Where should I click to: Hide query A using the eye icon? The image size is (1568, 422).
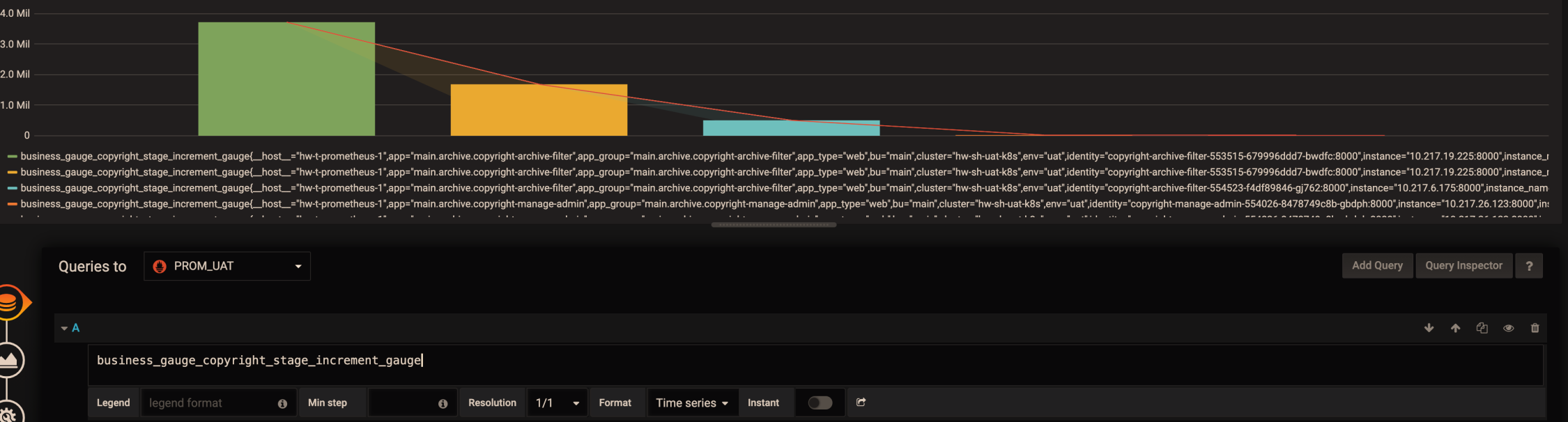(1508, 328)
